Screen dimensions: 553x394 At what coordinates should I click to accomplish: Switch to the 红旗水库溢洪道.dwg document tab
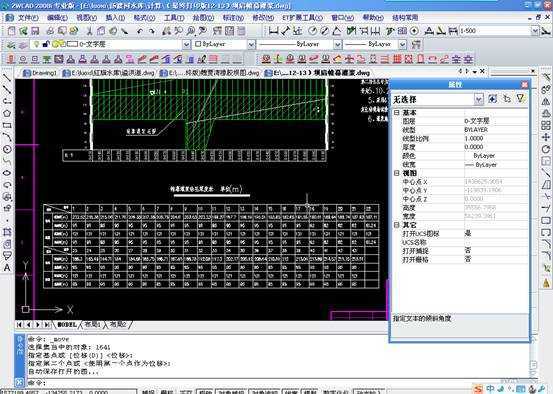click(x=109, y=73)
